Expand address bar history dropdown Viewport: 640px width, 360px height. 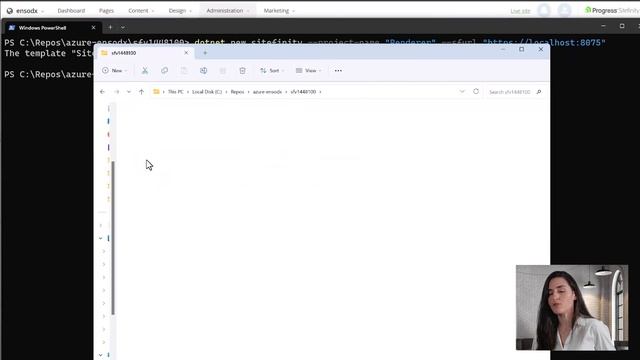coord(462,91)
